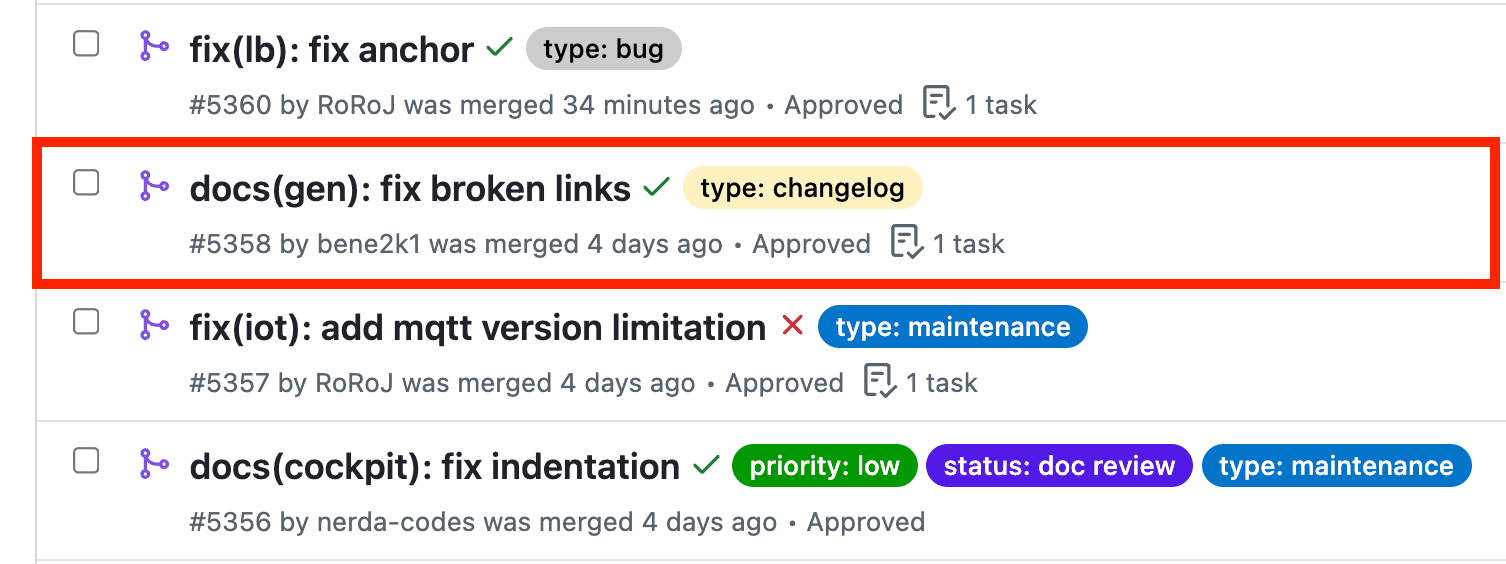The height and width of the screenshot is (564, 1506).
Task: Open pull request 'fix(lb): fix anchor'
Action: (x=331, y=49)
